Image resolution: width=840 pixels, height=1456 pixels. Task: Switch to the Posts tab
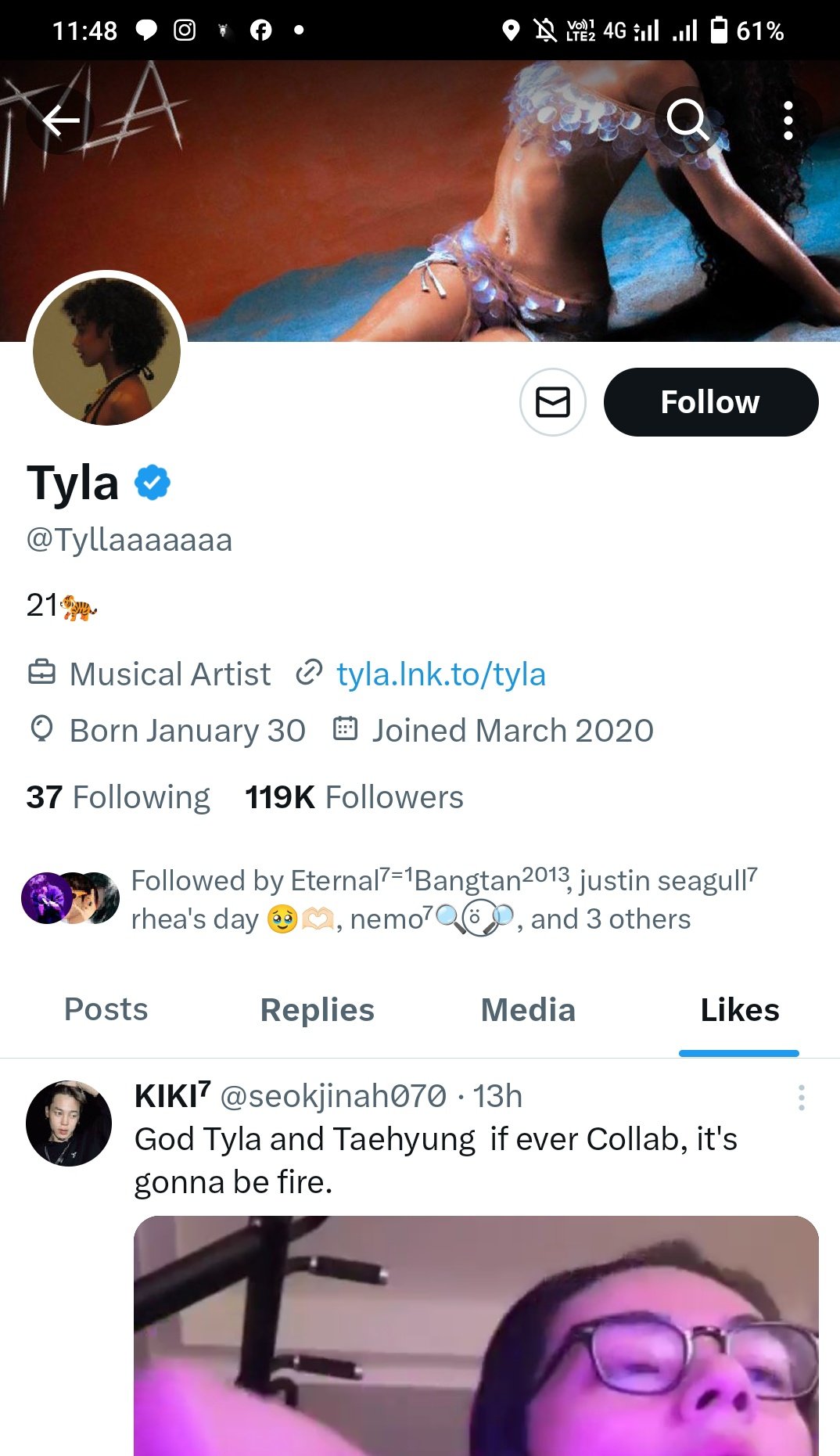point(106,1010)
